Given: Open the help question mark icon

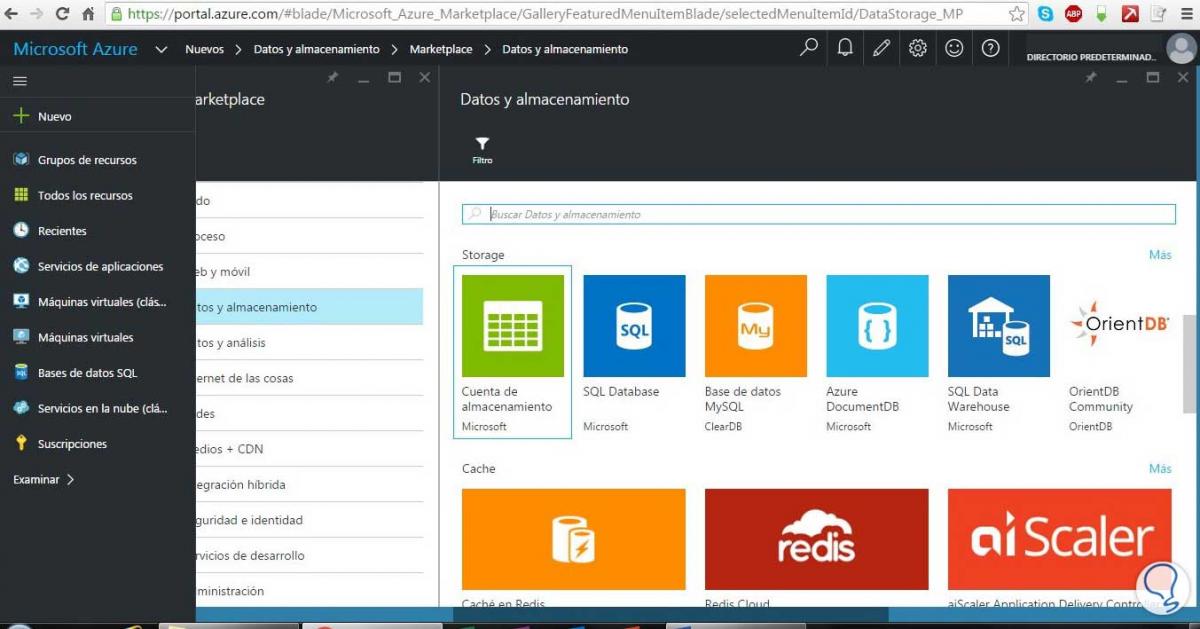Looking at the screenshot, I should click(x=990, y=48).
